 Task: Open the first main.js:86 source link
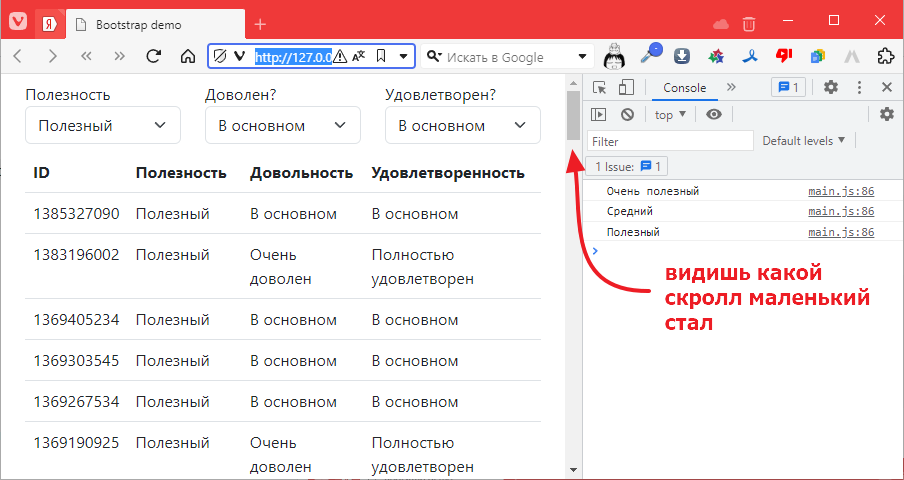(x=841, y=191)
